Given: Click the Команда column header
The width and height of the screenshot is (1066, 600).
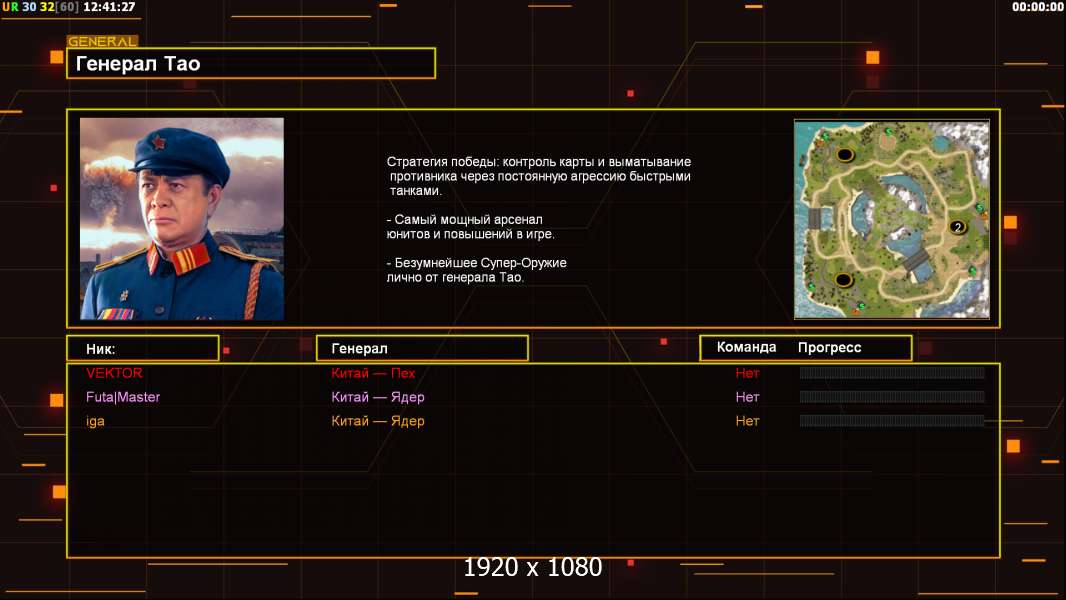Looking at the screenshot, I should point(746,347).
